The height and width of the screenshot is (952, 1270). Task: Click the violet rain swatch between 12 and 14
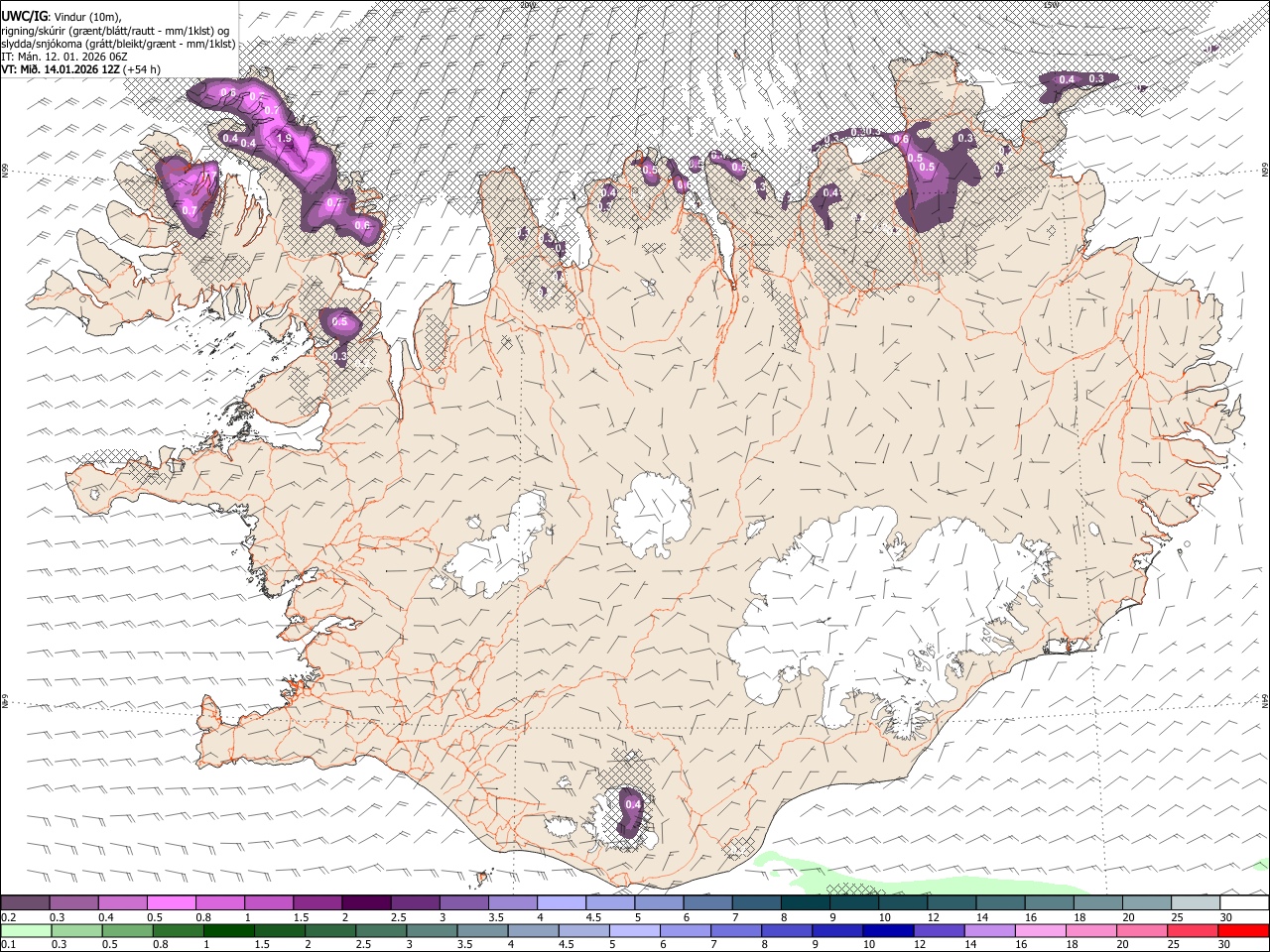pos(939,930)
